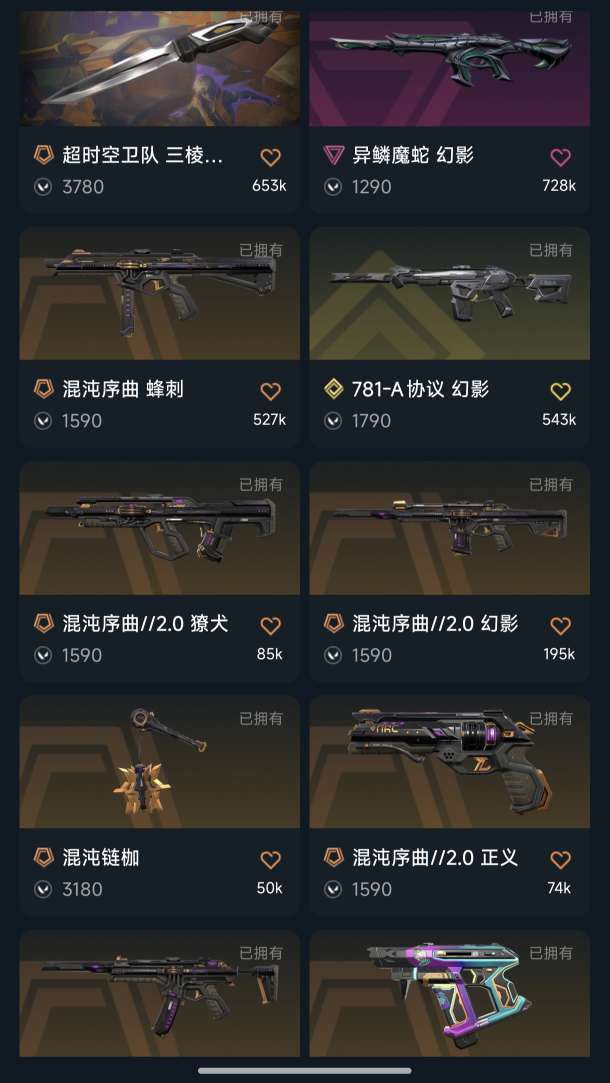This screenshot has width=610, height=1083.
Task: View the 混沌链枷 flail image
Action: click(x=160, y=762)
